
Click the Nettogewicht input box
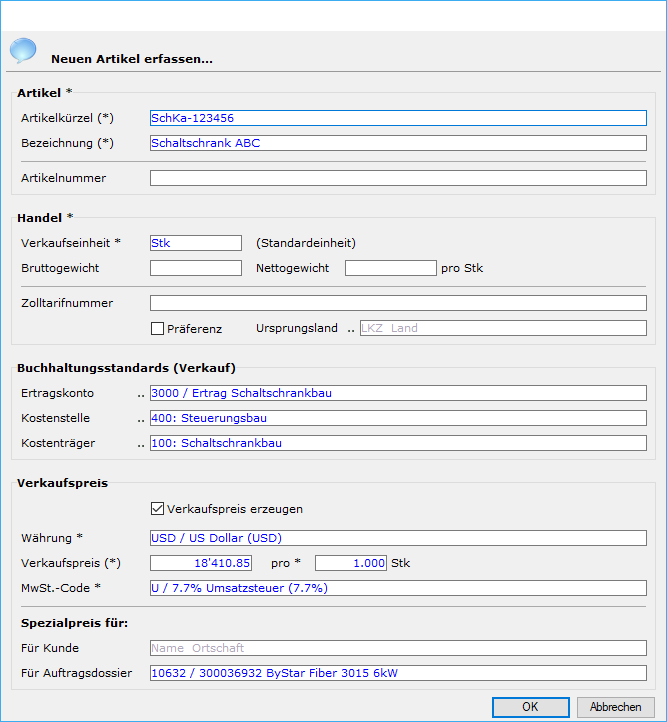390,268
